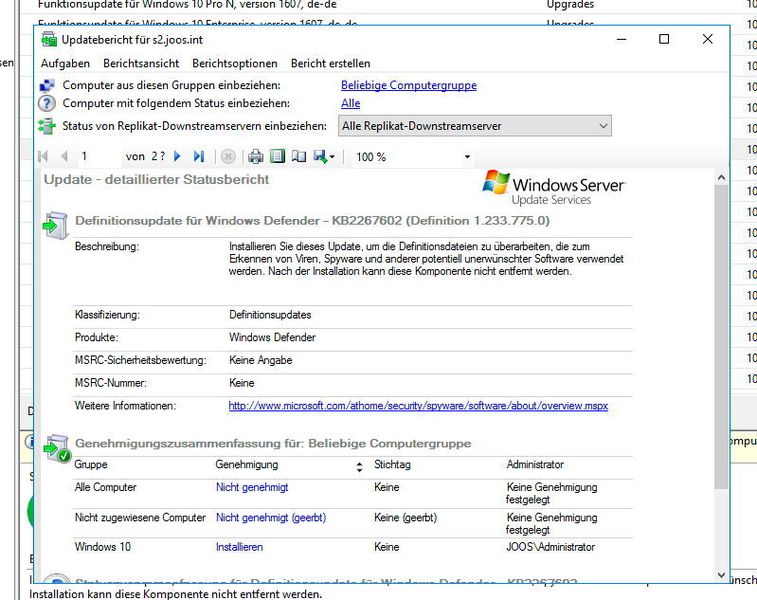Go to the previous report page

(64, 156)
